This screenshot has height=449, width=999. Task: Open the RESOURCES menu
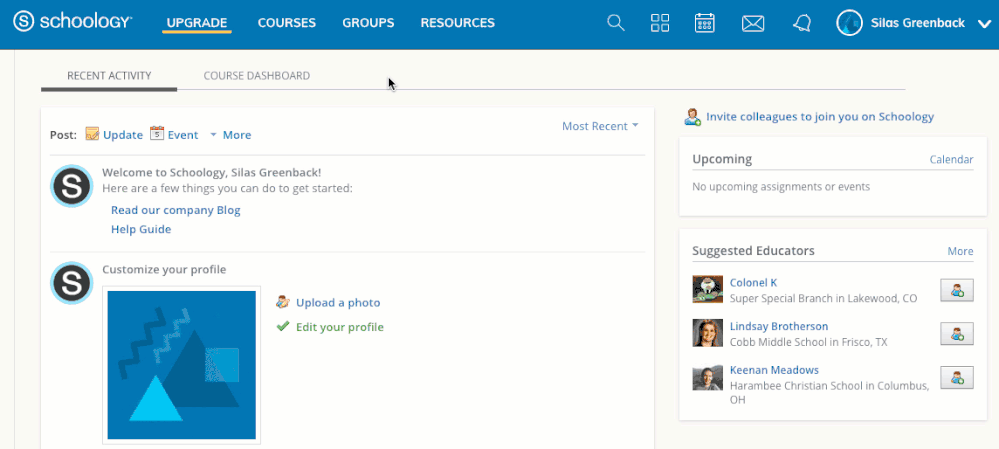point(457,23)
